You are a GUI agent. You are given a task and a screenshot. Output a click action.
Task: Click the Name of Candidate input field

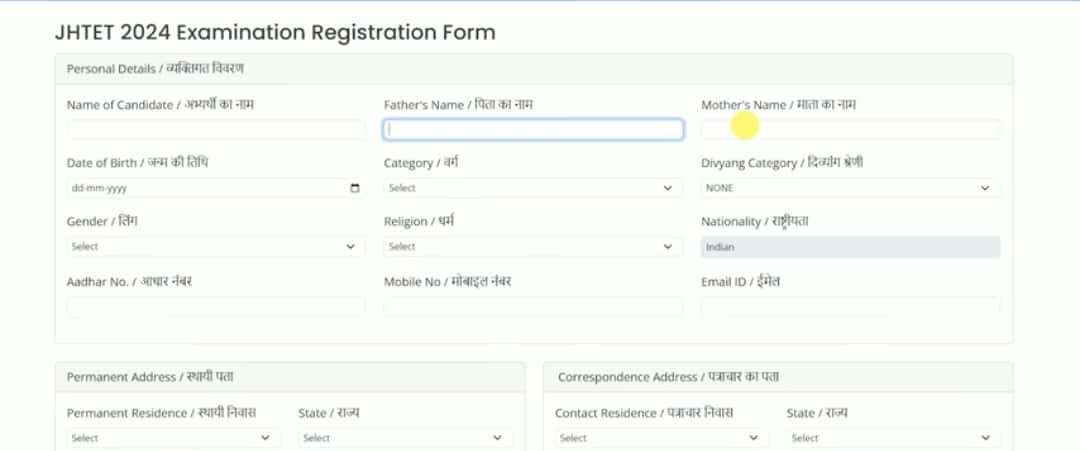point(216,130)
